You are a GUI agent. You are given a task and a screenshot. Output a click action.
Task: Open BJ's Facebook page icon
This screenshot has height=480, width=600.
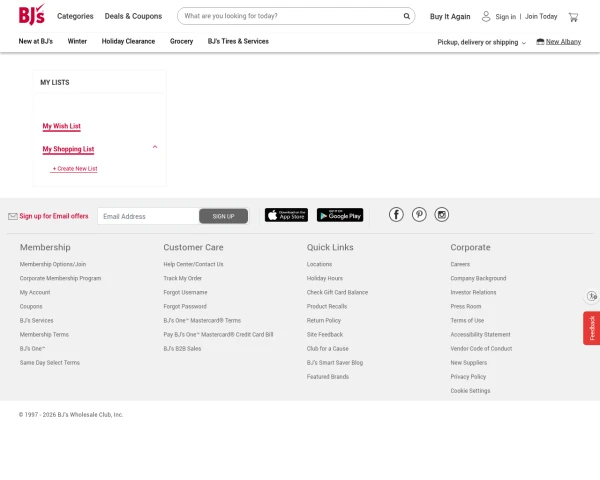(x=396, y=214)
